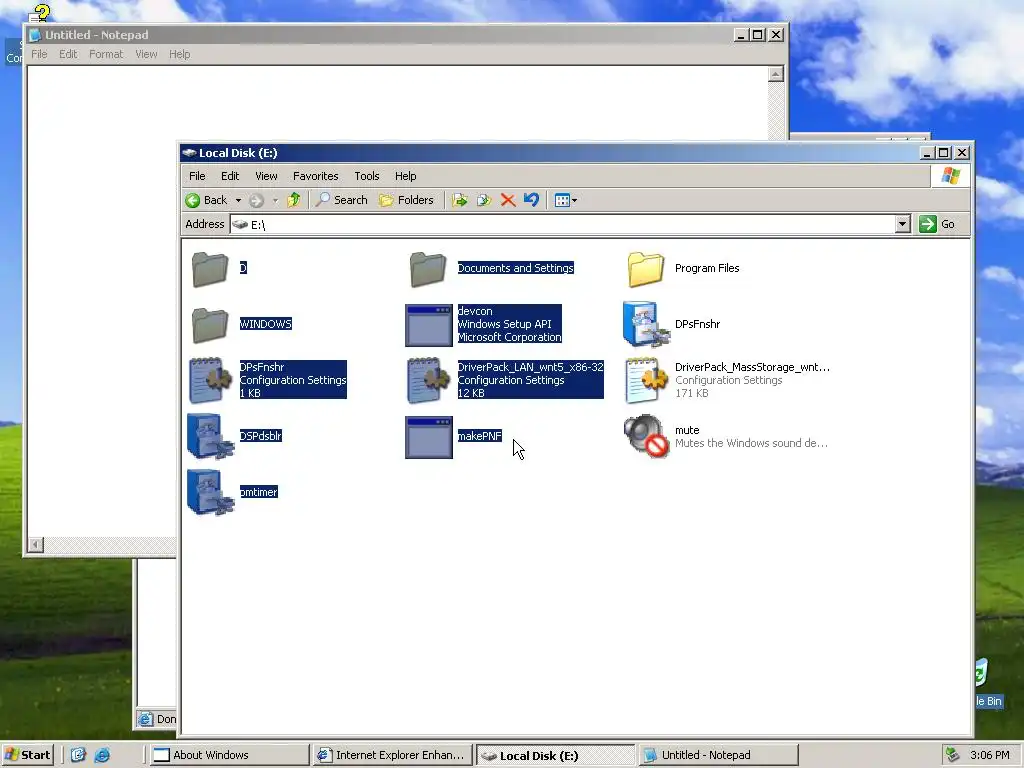Select the makePNF application icon
Image resolution: width=1024 pixels, height=768 pixels.
coord(428,437)
